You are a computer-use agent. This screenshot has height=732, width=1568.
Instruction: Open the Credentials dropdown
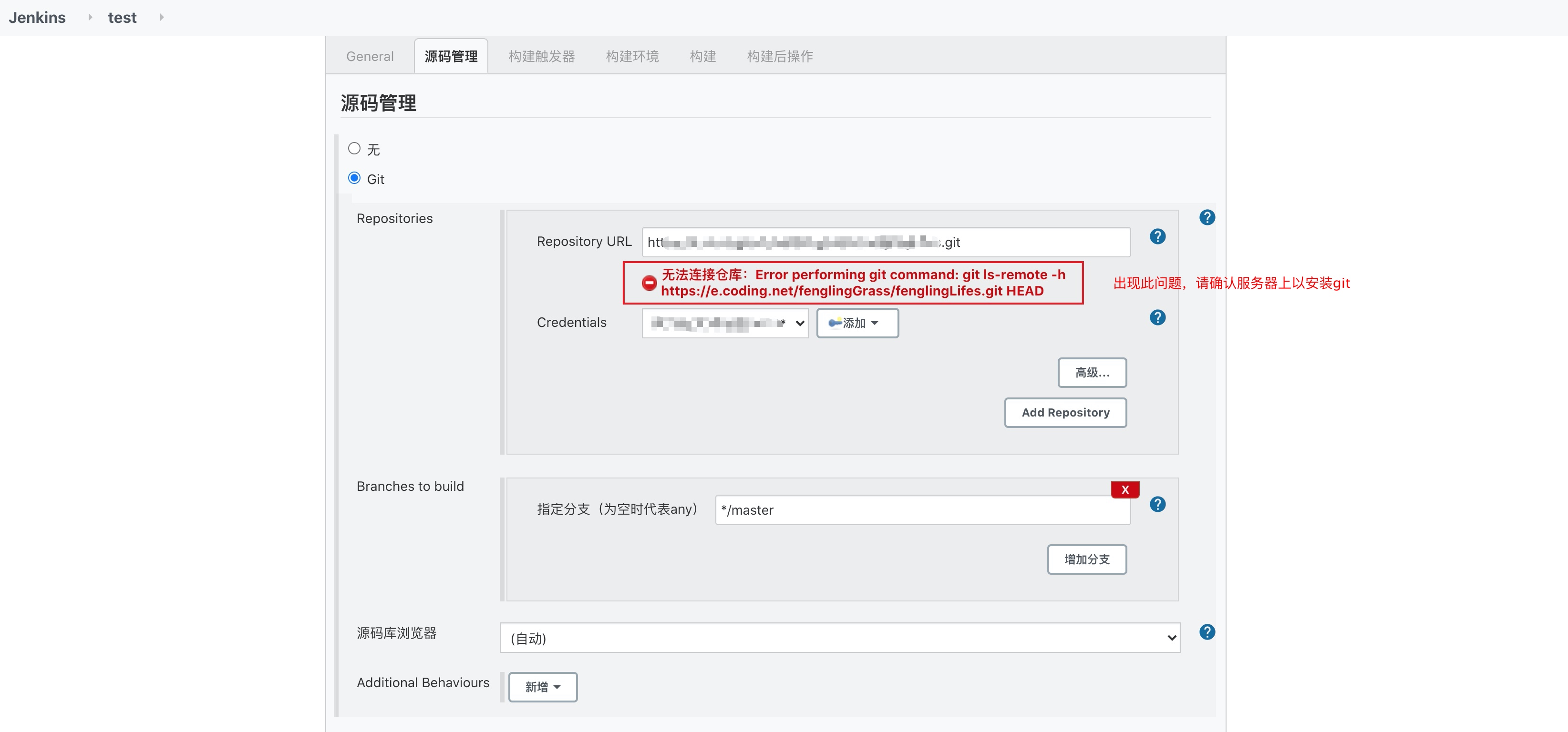724,323
